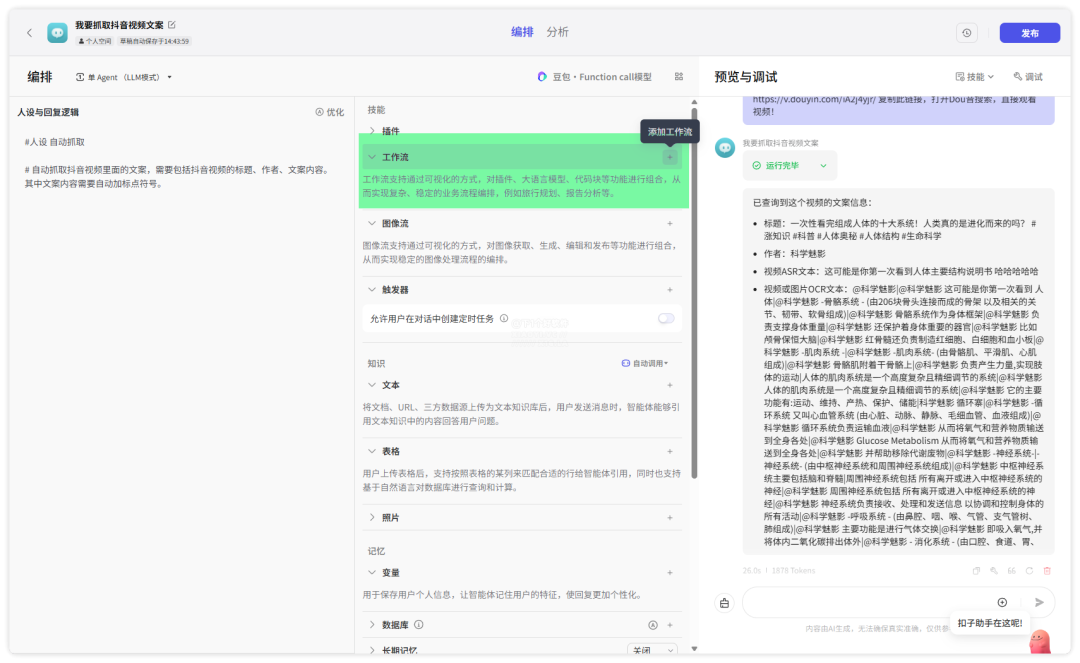Image resolution: width=1080 pixels, height=663 pixels.
Task: Toggle allow users to create scheduled tasks
Action: tap(665, 319)
